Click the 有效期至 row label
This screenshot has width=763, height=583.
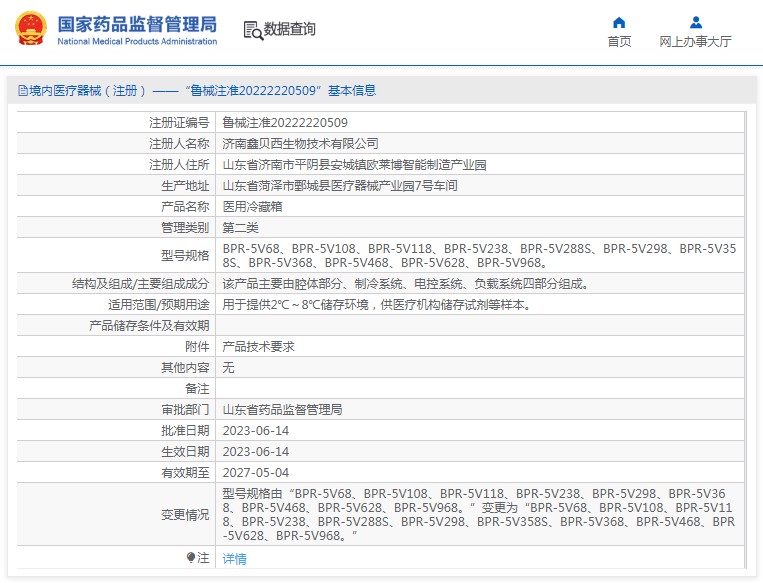click(x=185, y=473)
